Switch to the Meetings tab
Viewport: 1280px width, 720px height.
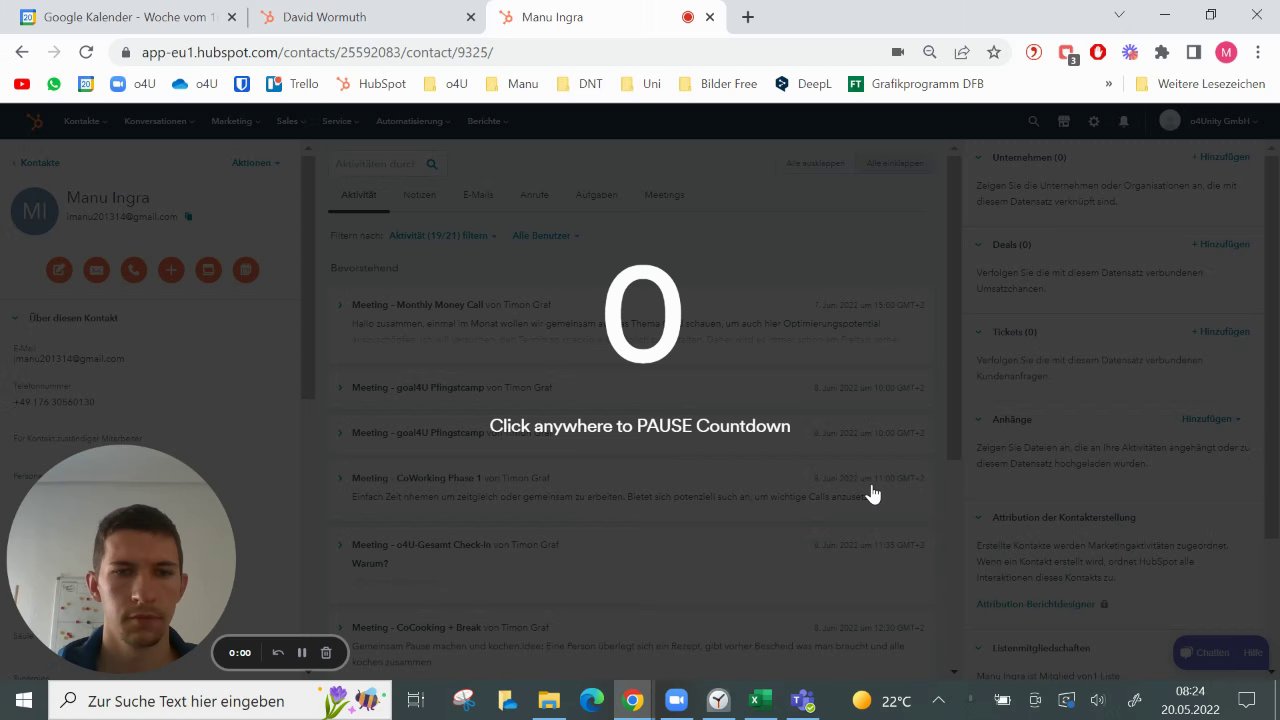664,195
